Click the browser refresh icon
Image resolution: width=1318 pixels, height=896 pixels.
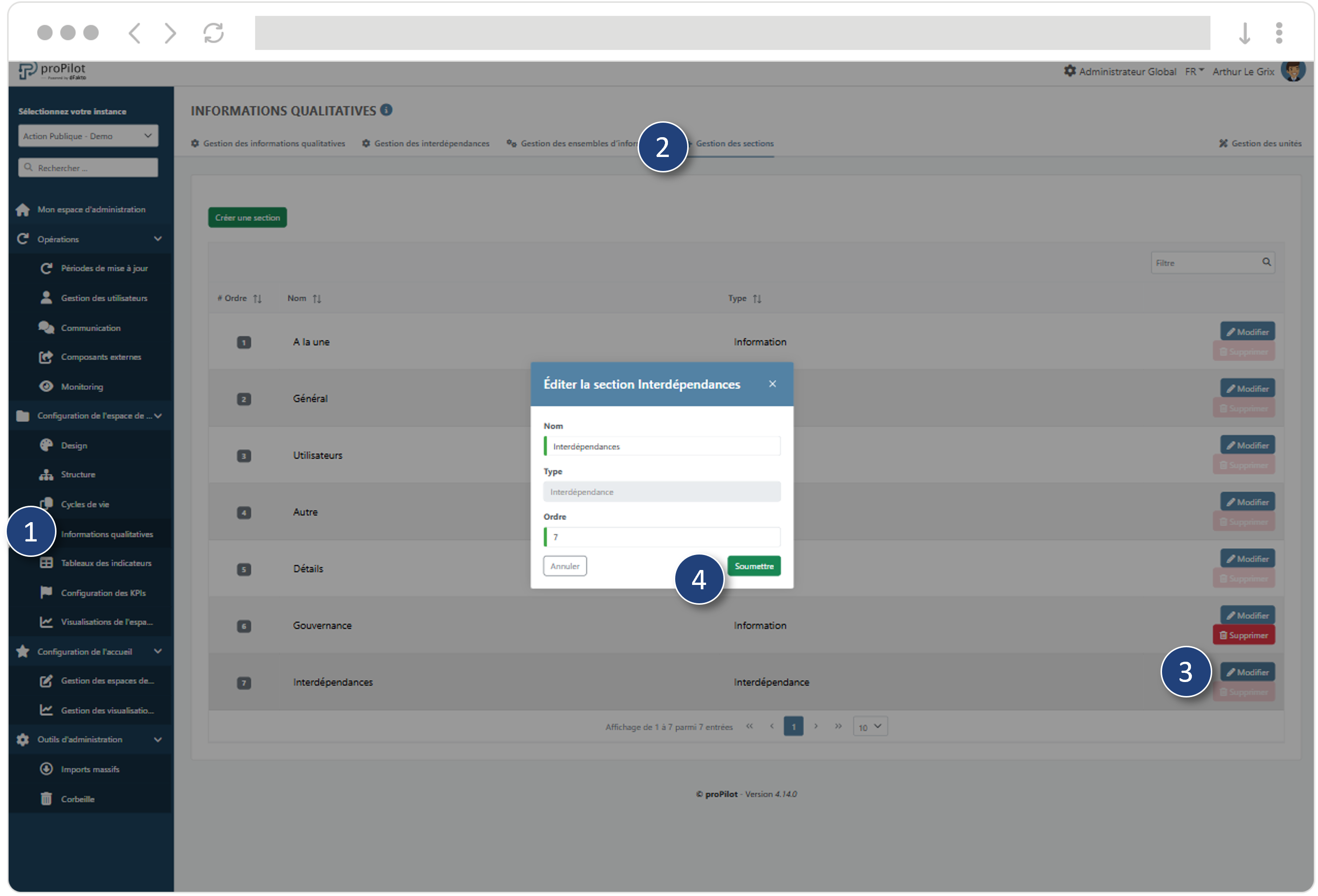pos(213,32)
